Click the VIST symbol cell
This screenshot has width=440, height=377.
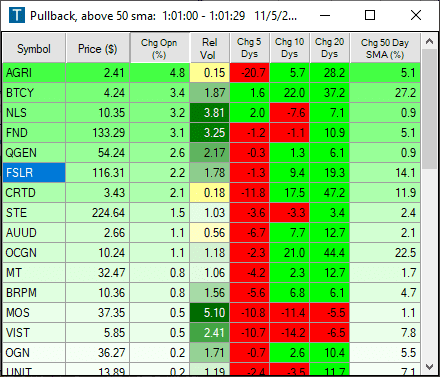click(34, 333)
